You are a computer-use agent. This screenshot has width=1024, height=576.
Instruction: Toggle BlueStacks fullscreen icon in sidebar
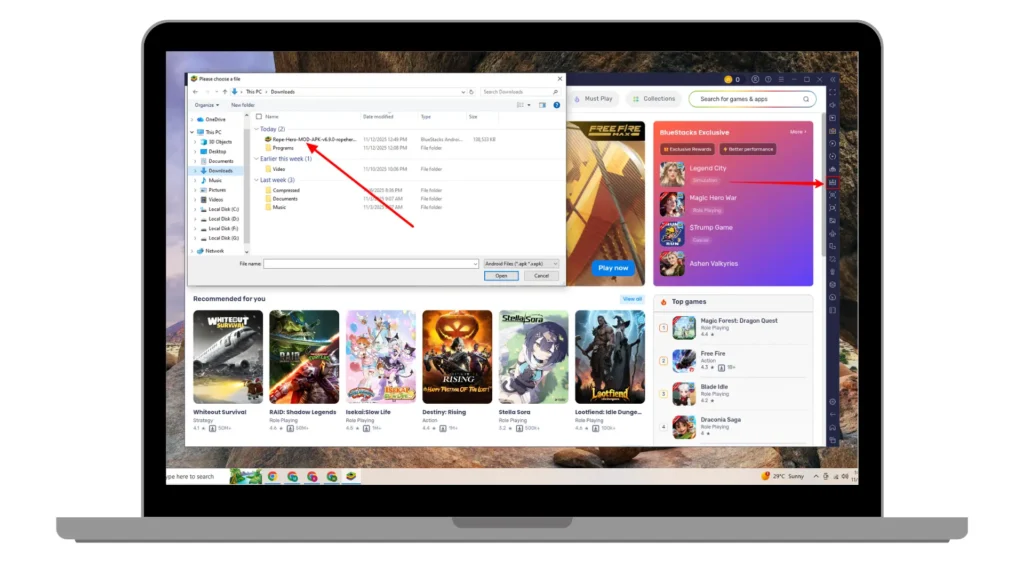(832, 92)
